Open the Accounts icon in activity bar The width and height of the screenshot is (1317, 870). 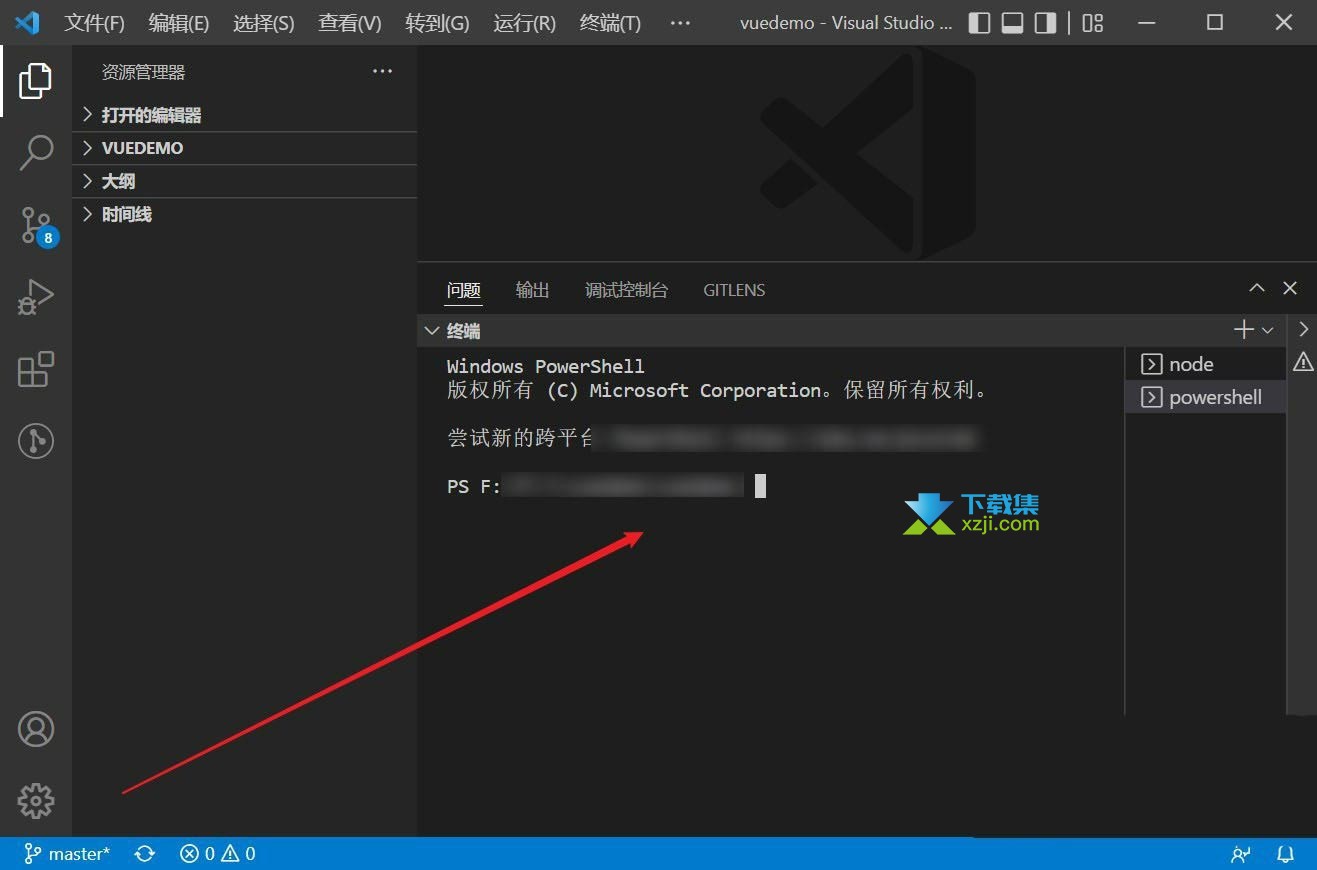click(x=36, y=729)
